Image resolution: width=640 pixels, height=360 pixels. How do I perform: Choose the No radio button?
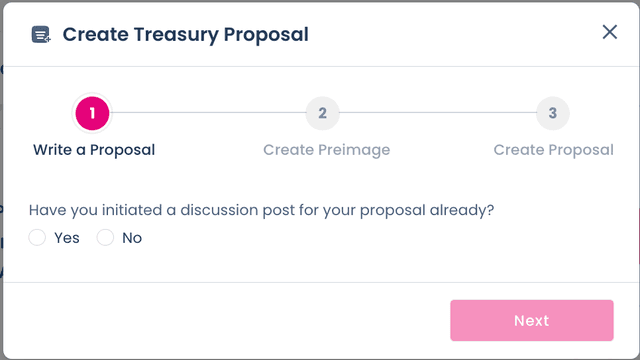(105, 238)
